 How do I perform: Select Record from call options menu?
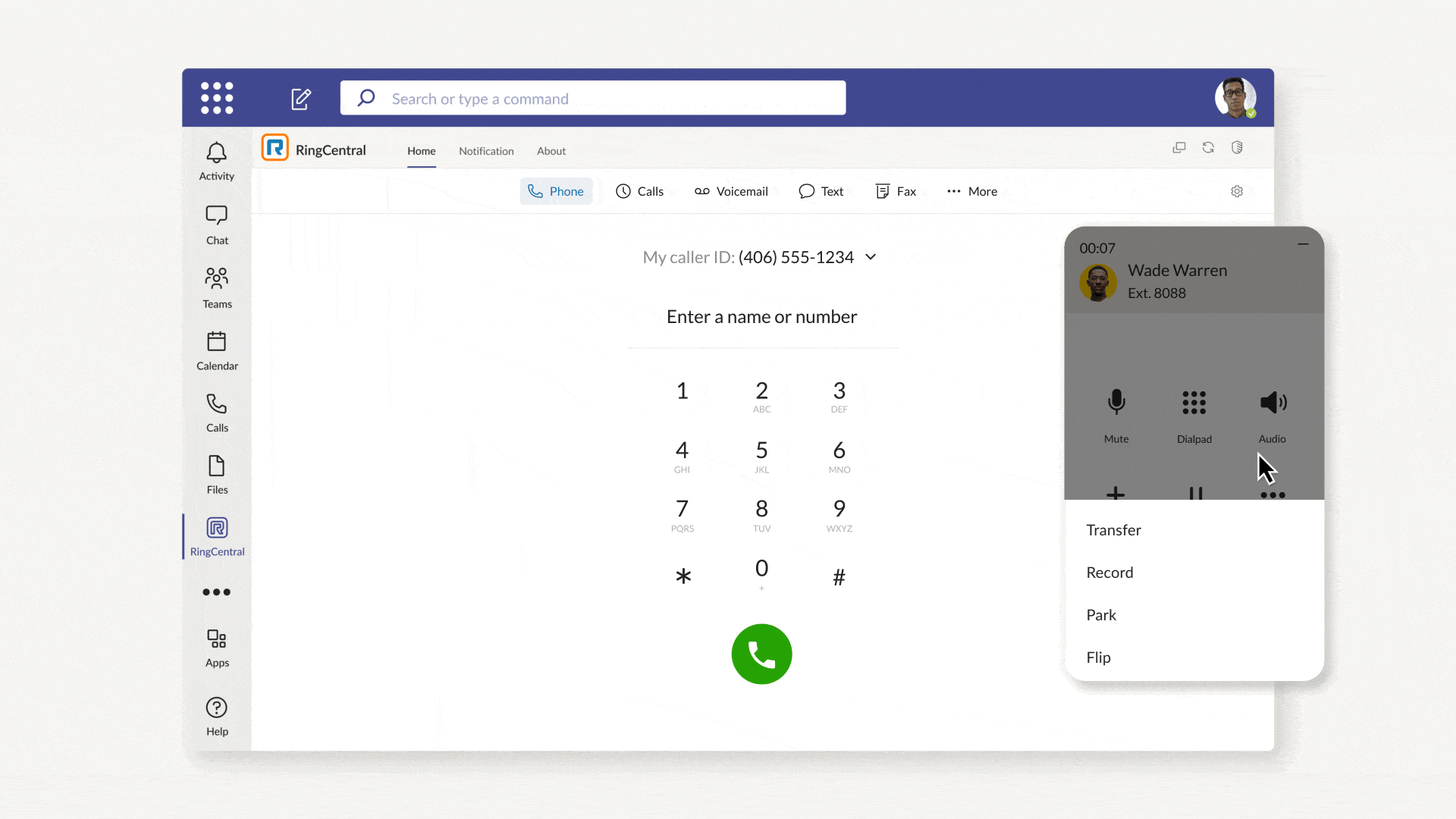tap(1110, 572)
